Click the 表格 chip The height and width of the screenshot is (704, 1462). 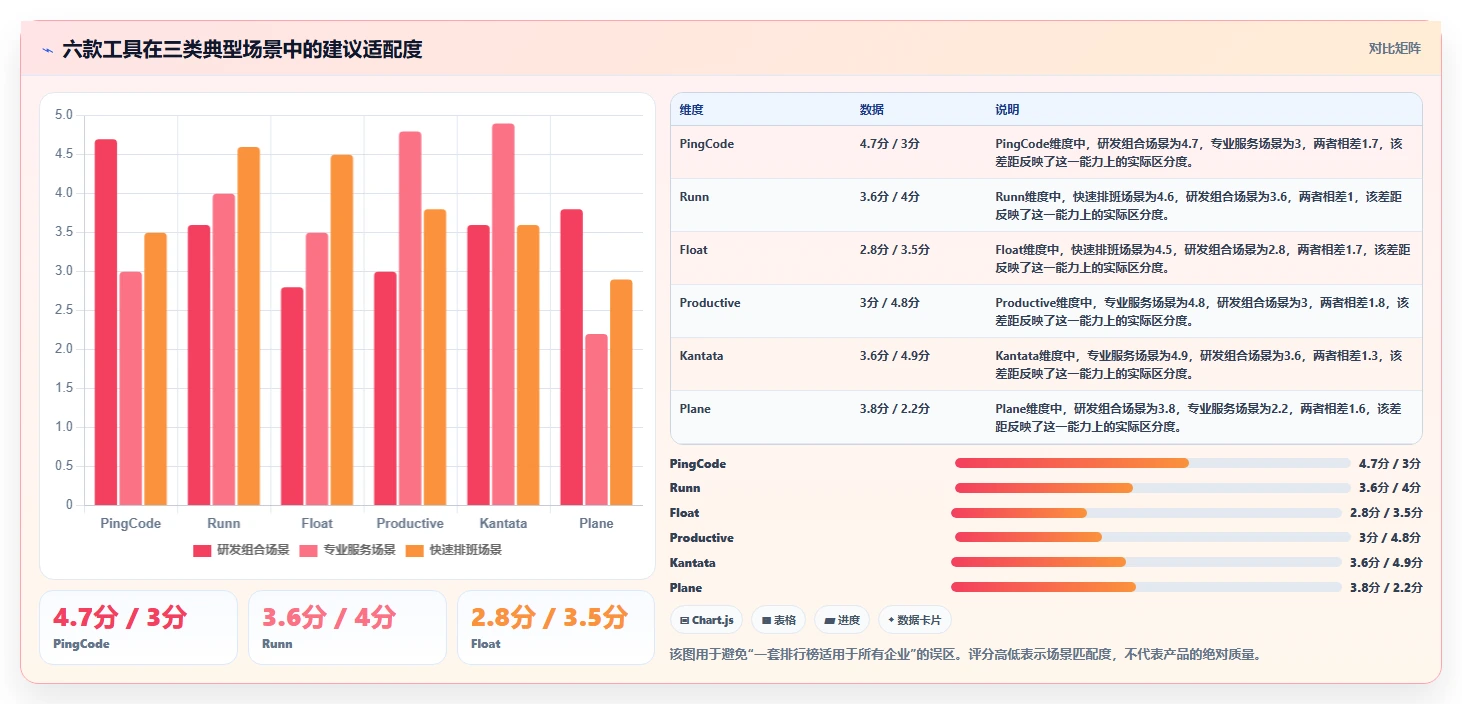click(x=779, y=620)
